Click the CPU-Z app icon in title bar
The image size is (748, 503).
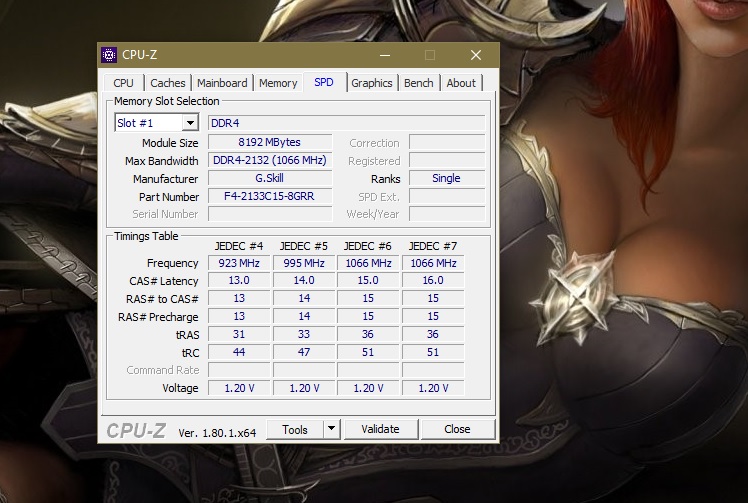(109, 55)
